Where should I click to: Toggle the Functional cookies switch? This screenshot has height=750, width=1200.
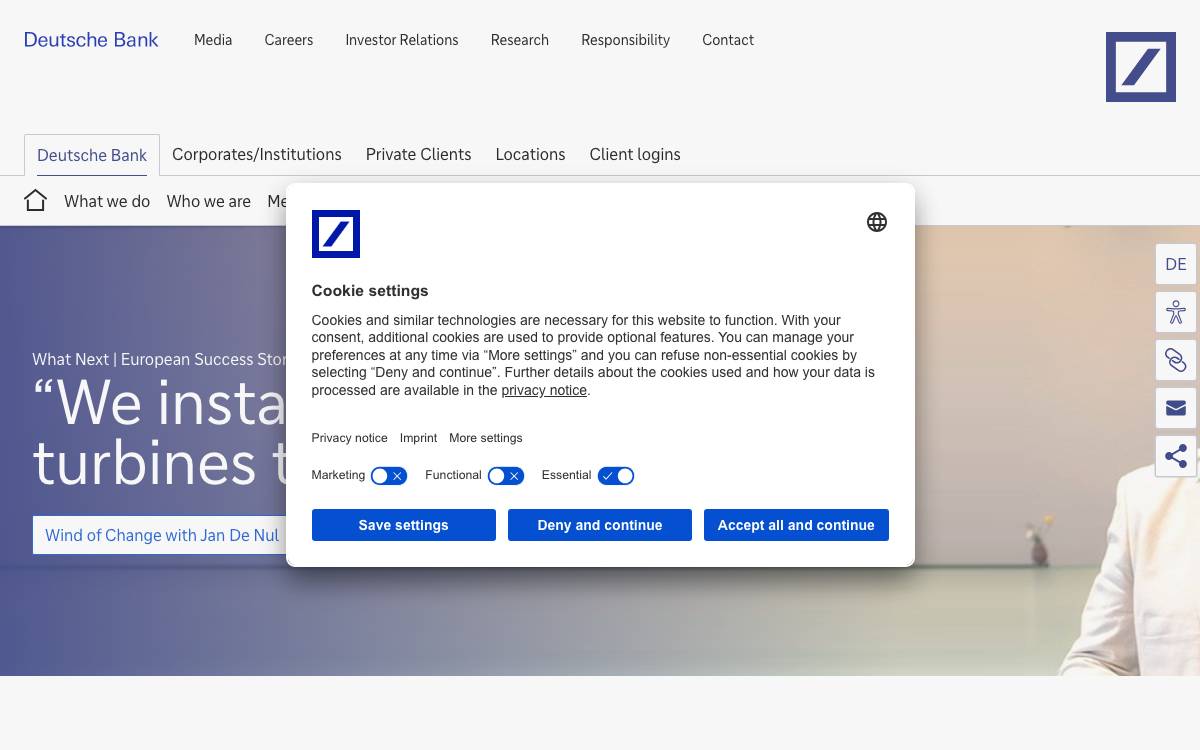(x=506, y=476)
